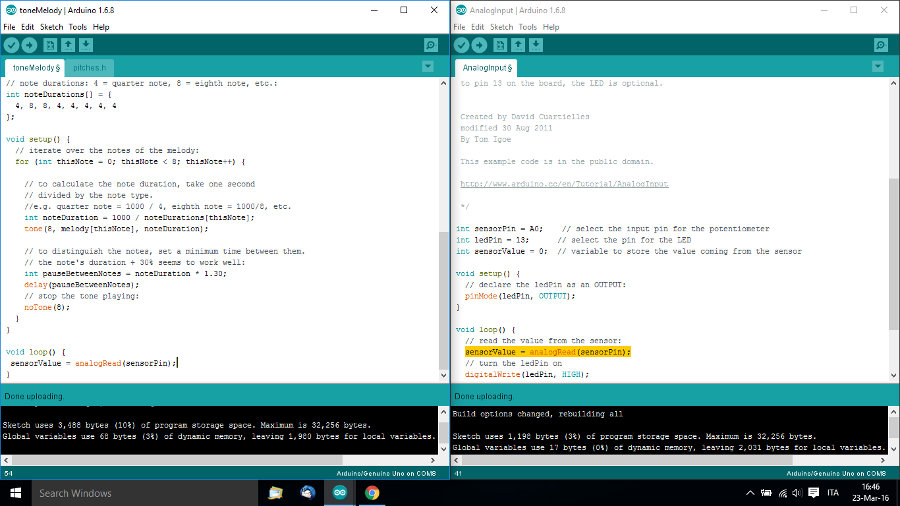Click 'Done uploading.' status in AnalogInput window
Screen dimensions: 900x506
(x=483, y=396)
